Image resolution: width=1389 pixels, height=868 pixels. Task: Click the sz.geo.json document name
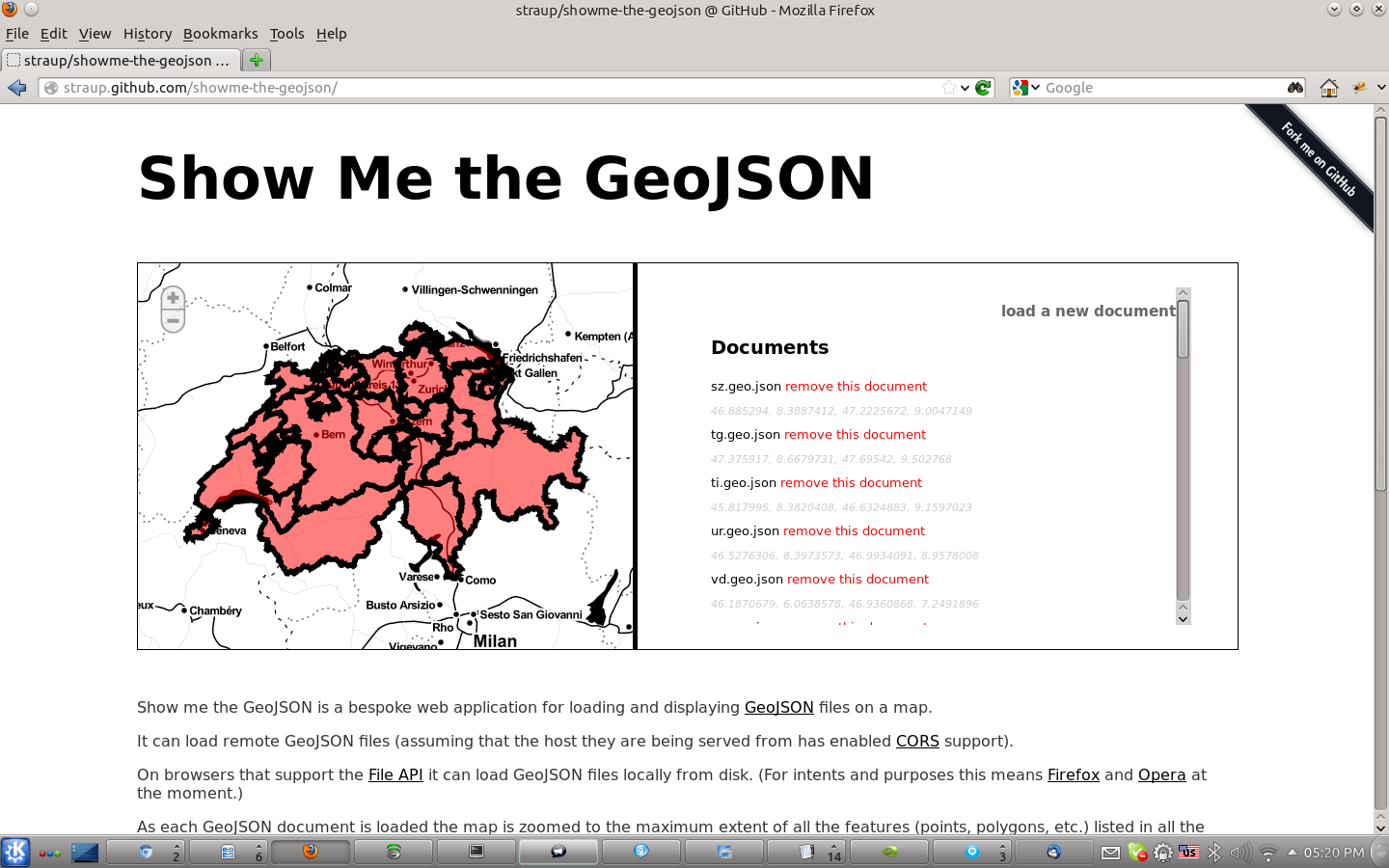pos(746,386)
